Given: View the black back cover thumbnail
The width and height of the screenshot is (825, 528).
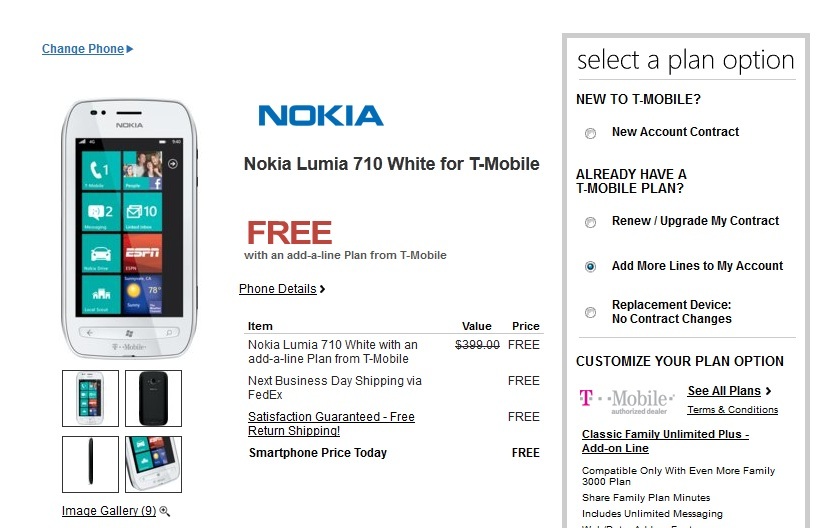Looking at the screenshot, I should coord(154,398).
